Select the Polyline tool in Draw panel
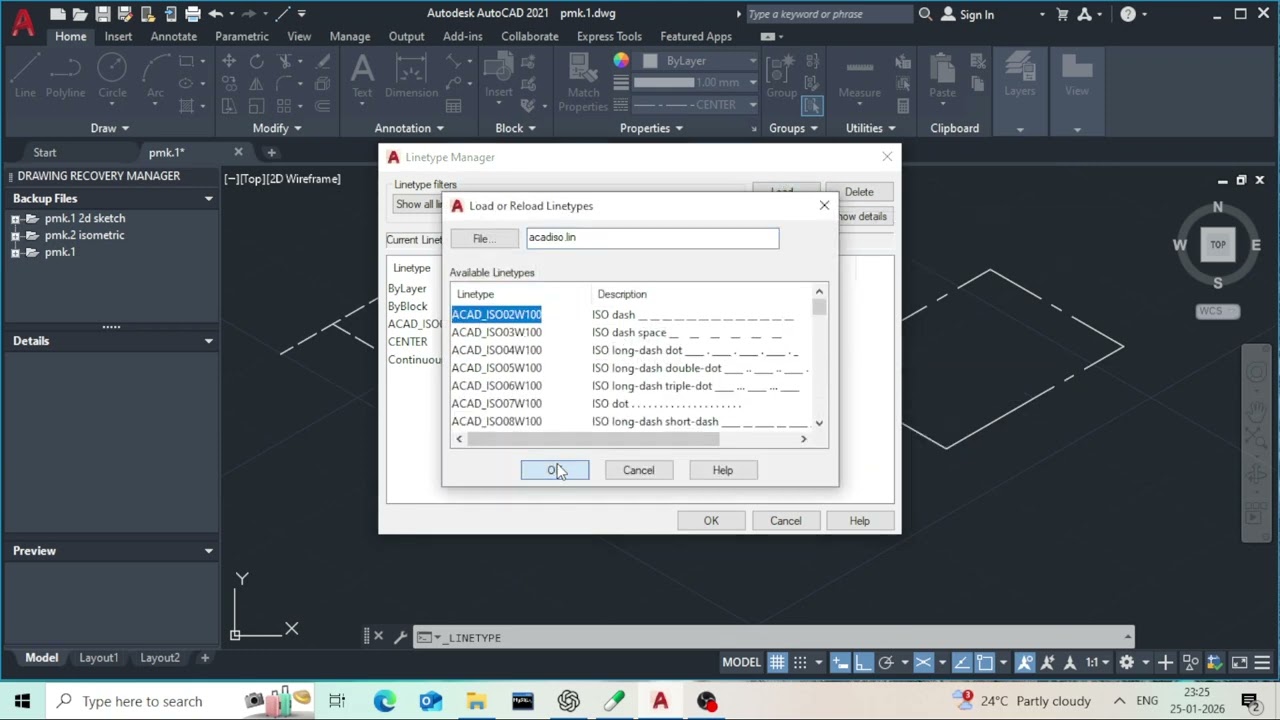Image resolution: width=1280 pixels, height=720 pixels. point(65,76)
